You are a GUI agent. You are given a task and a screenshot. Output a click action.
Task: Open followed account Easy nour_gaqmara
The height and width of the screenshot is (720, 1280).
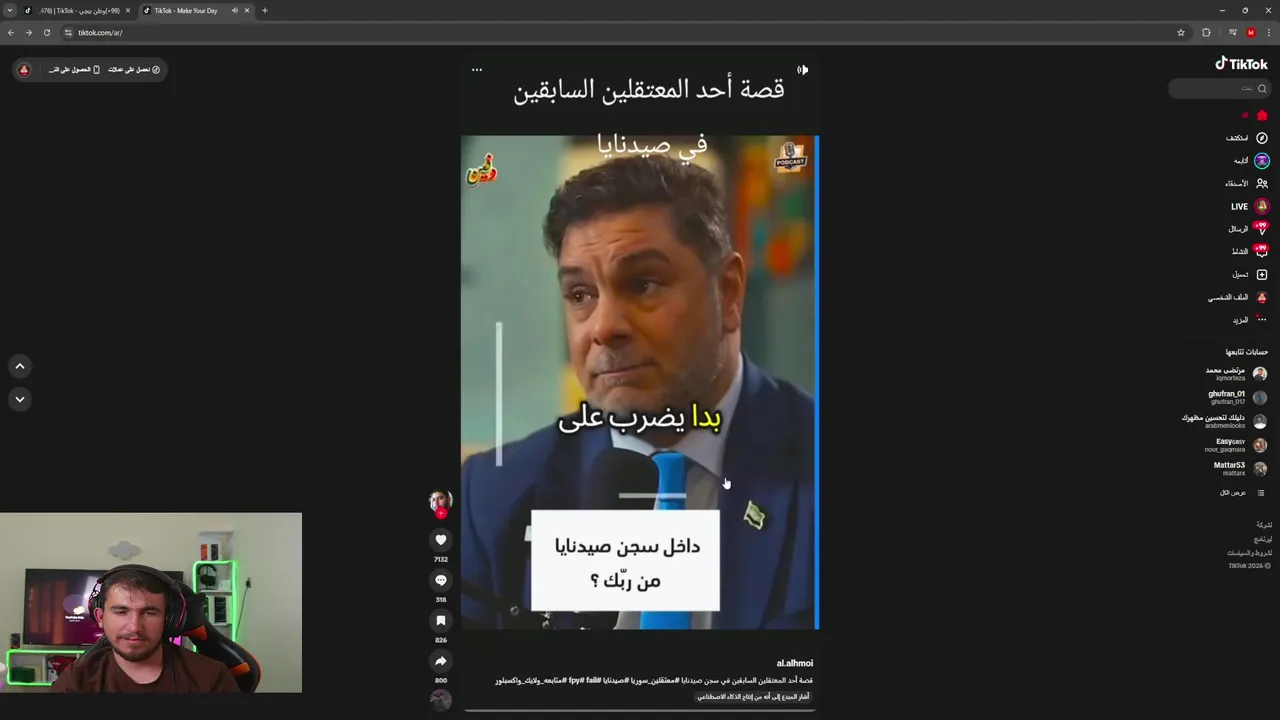point(1236,445)
